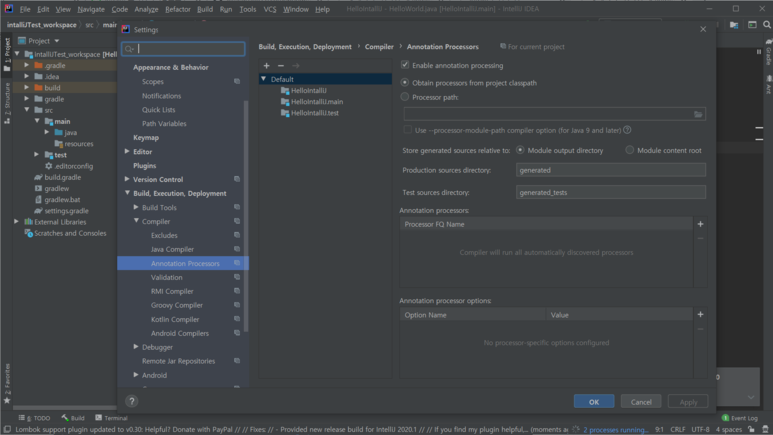The width and height of the screenshot is (773, 435).
Task: Click Compiler in the breadcrumb
Action: (379, 47)
